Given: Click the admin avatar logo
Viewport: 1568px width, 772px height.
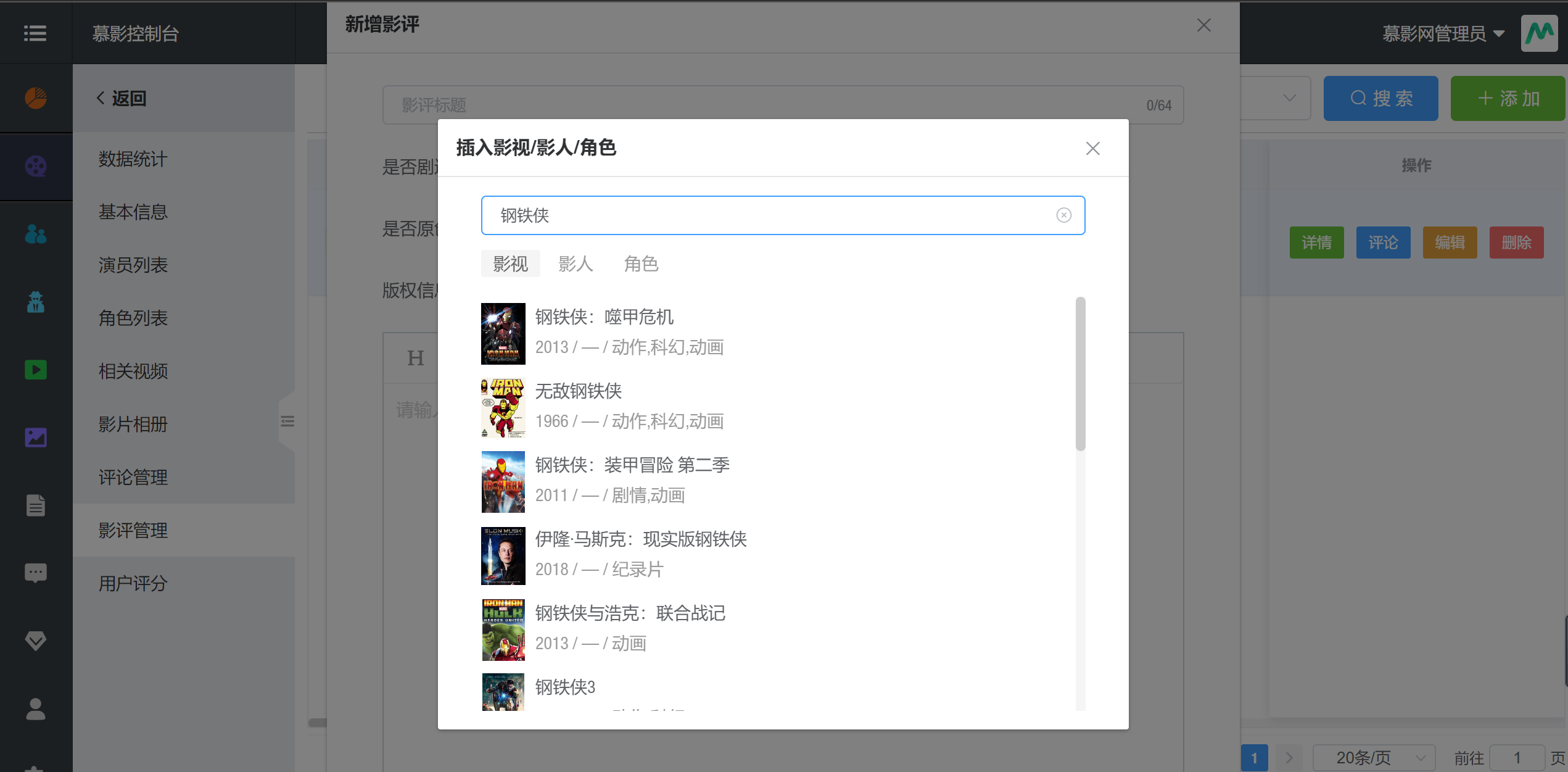Looking at the screenshot, I should (1539, 33).
